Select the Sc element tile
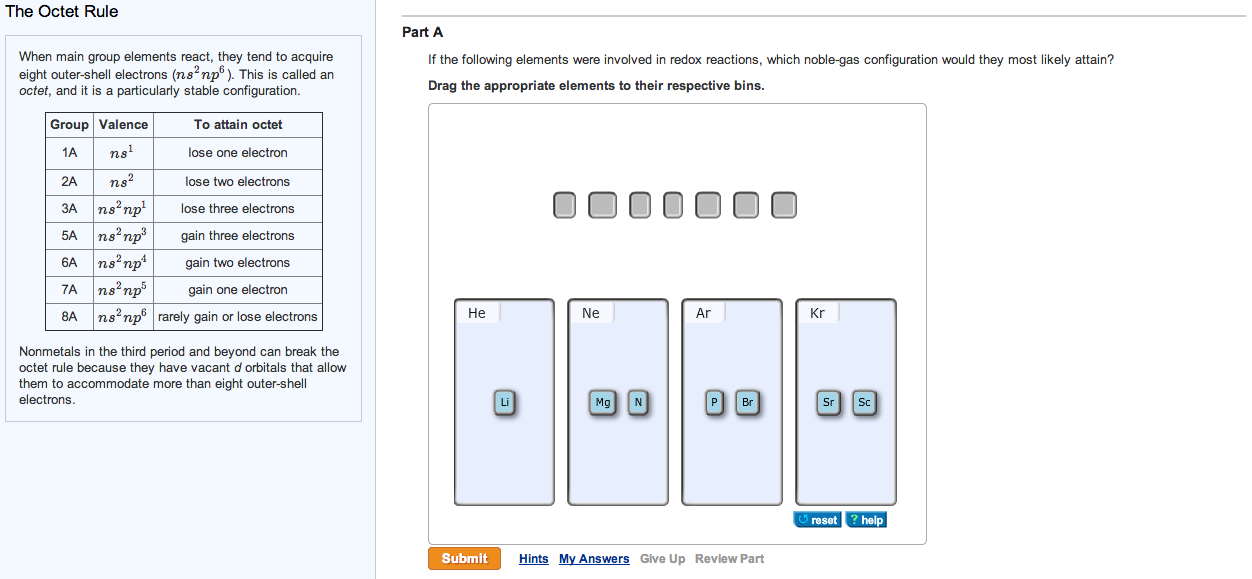Screen dimensions: 1252x579 point(864,403)
